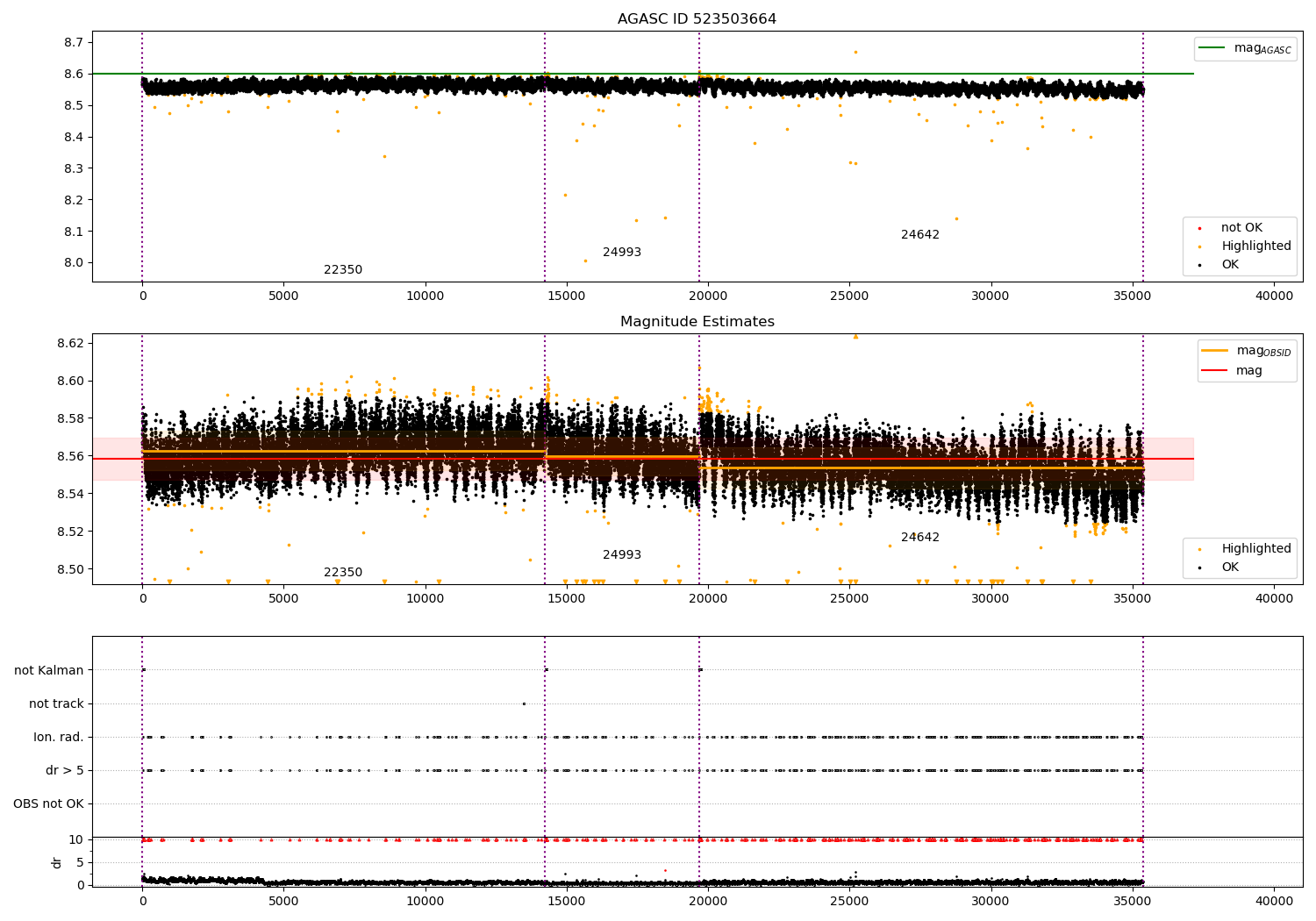Click the 'Ion. rad.' axis label
Viewport: 1316px width, 921px height.
coord(59,737)
